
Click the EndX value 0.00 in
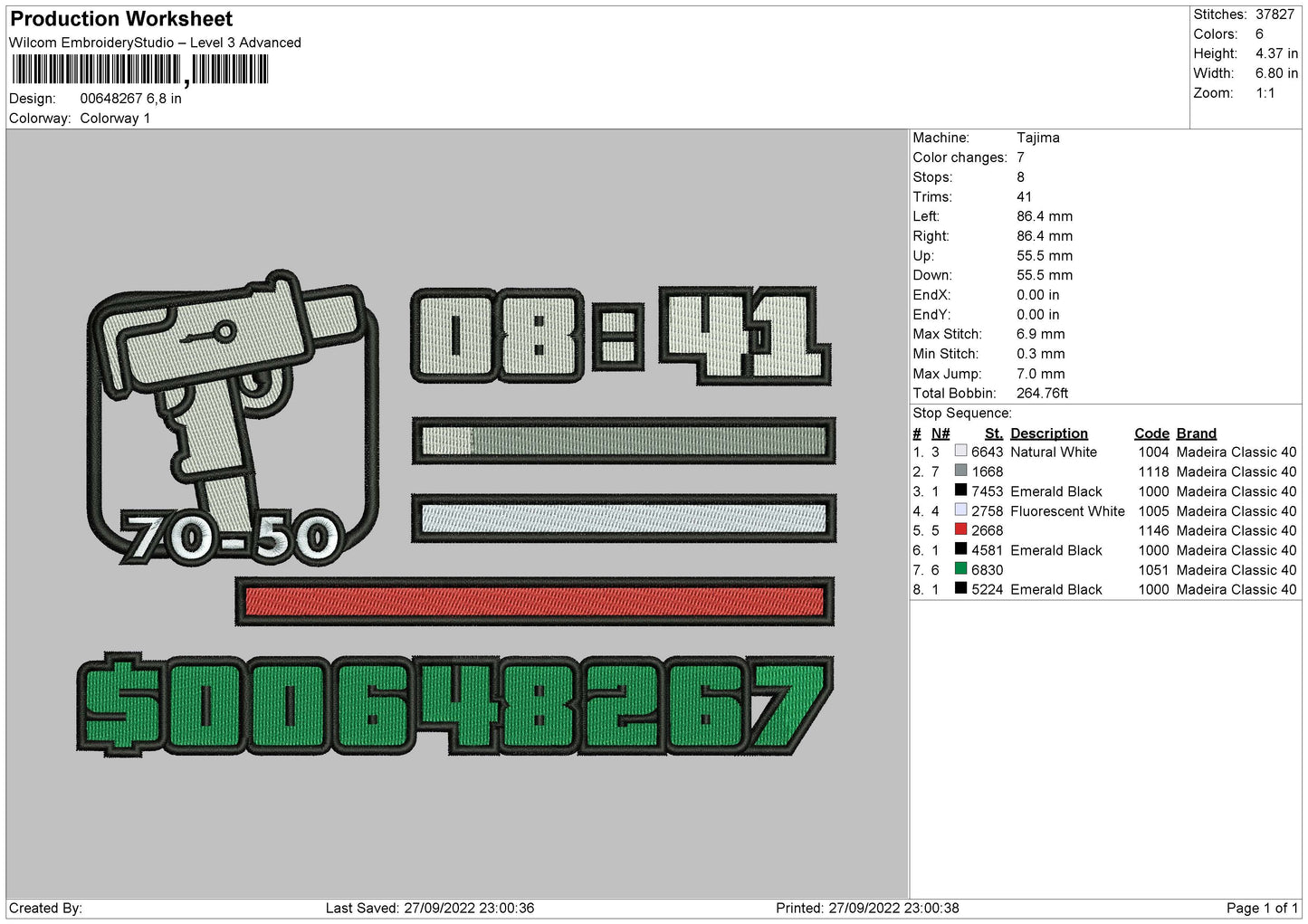(1037, 295)
